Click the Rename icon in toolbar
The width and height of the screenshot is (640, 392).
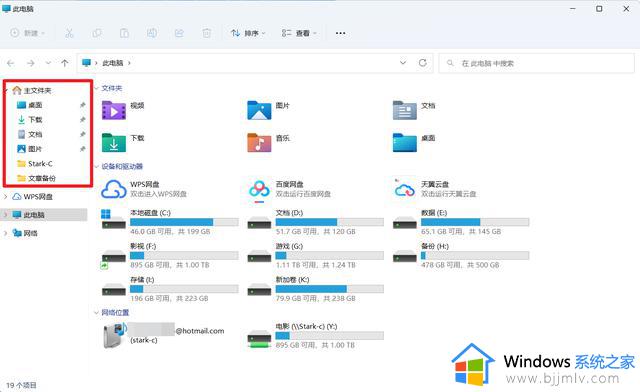pyautogui.click(x=152, y=33)
